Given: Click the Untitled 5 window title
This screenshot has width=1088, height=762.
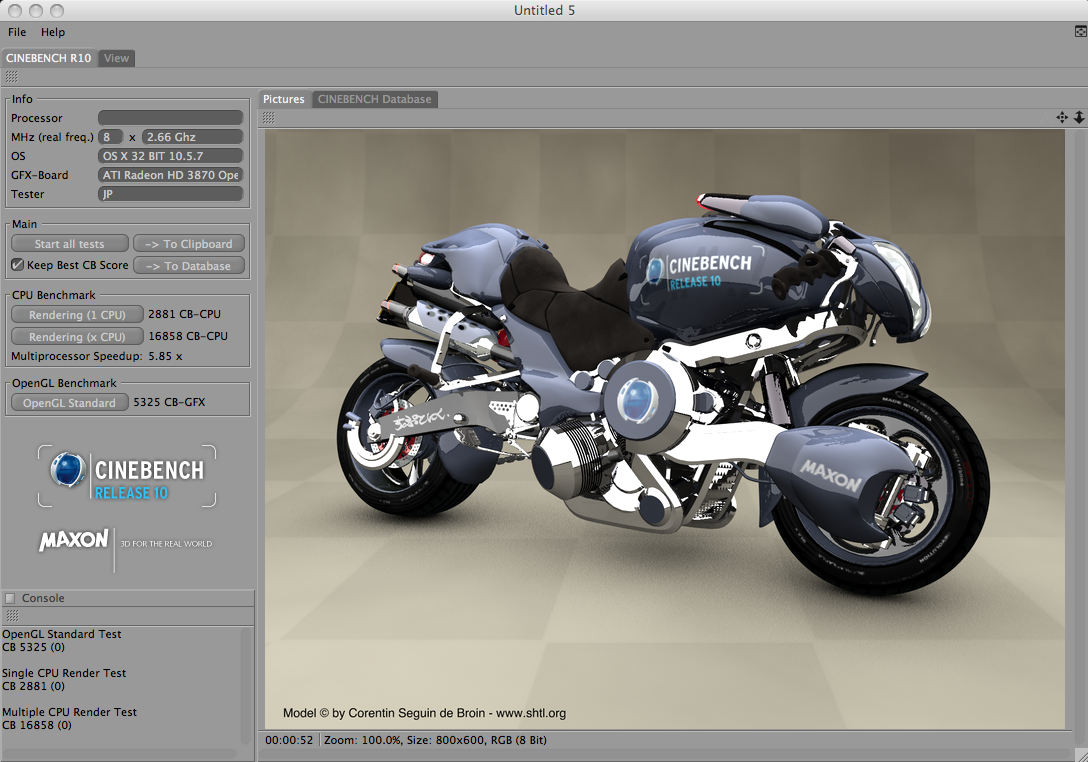Looking at the screenshot, I should tap(544, 10).
